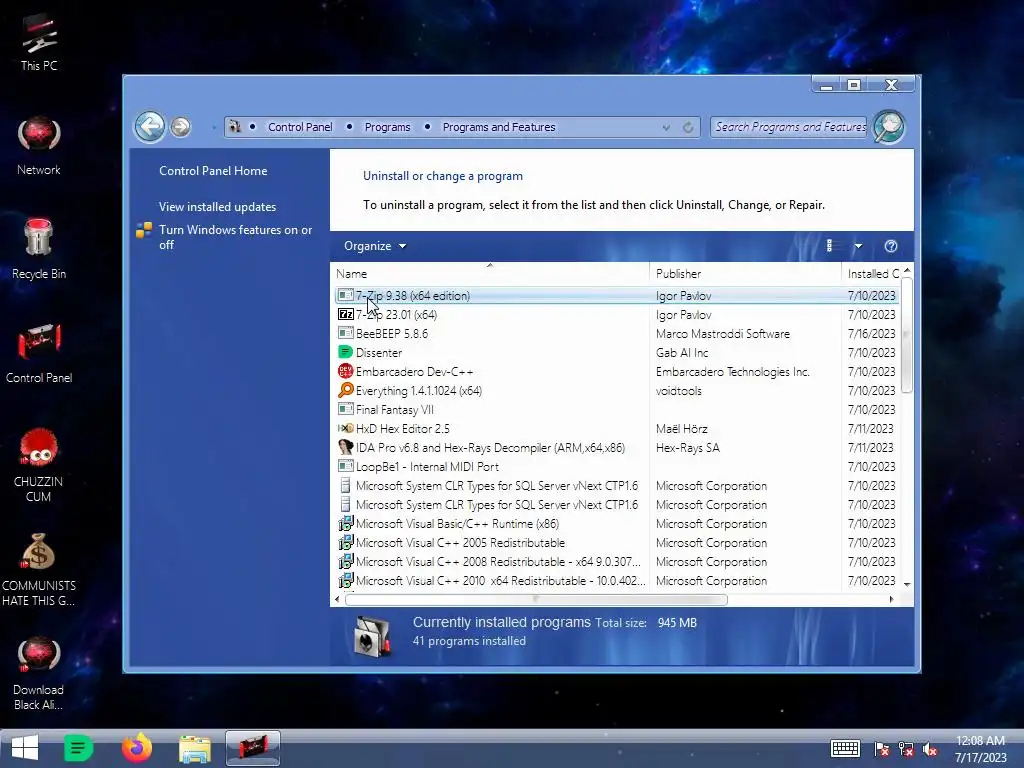Click the Control Panel taskbar button

(x=253, y=748)
